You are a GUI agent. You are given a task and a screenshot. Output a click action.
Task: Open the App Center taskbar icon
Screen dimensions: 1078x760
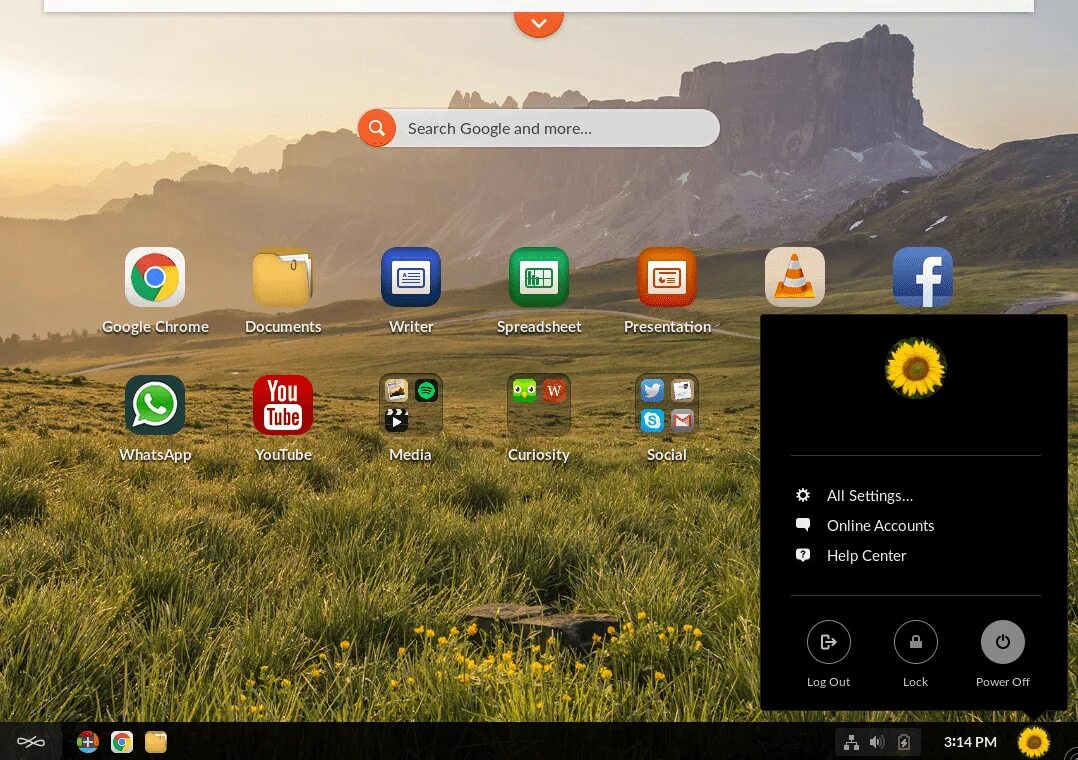coord(87,742)
